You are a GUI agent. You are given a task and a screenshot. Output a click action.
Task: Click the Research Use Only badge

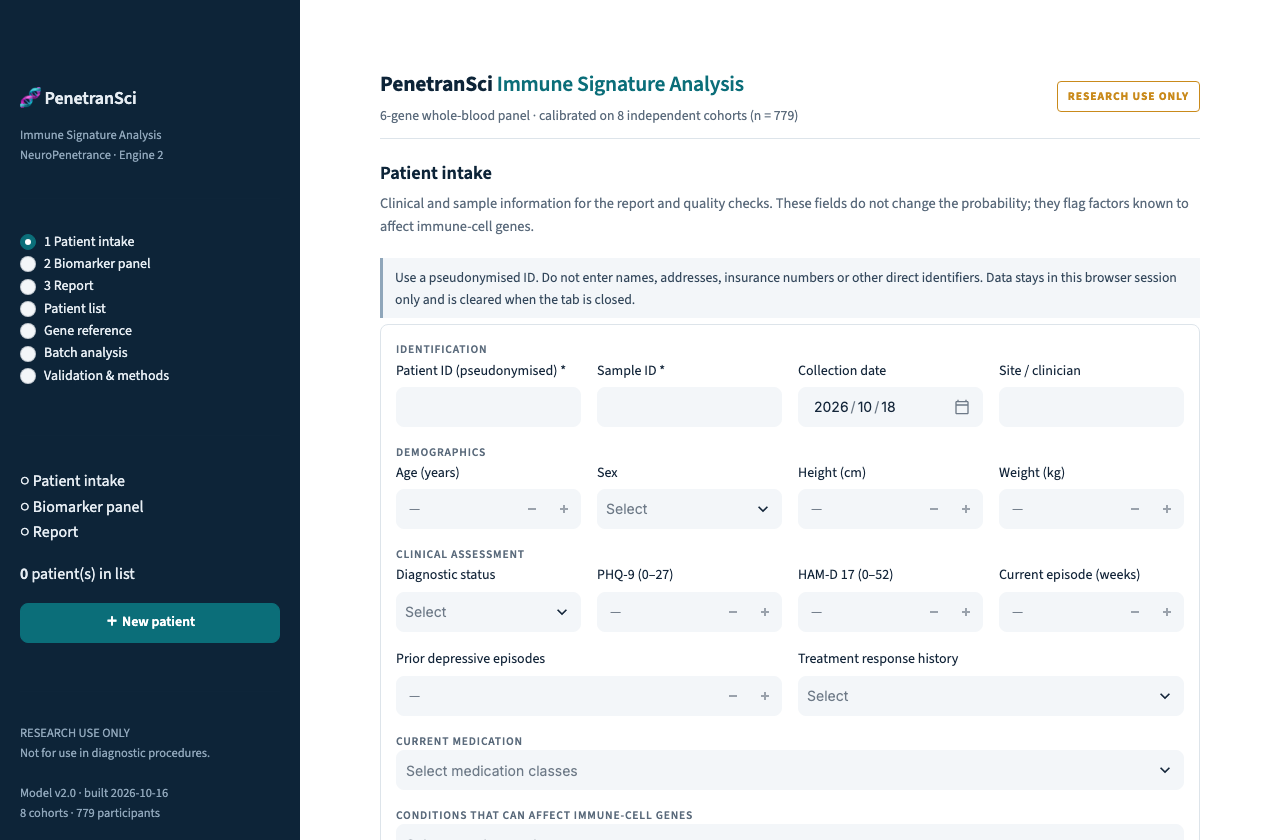tap(1128, 96)
